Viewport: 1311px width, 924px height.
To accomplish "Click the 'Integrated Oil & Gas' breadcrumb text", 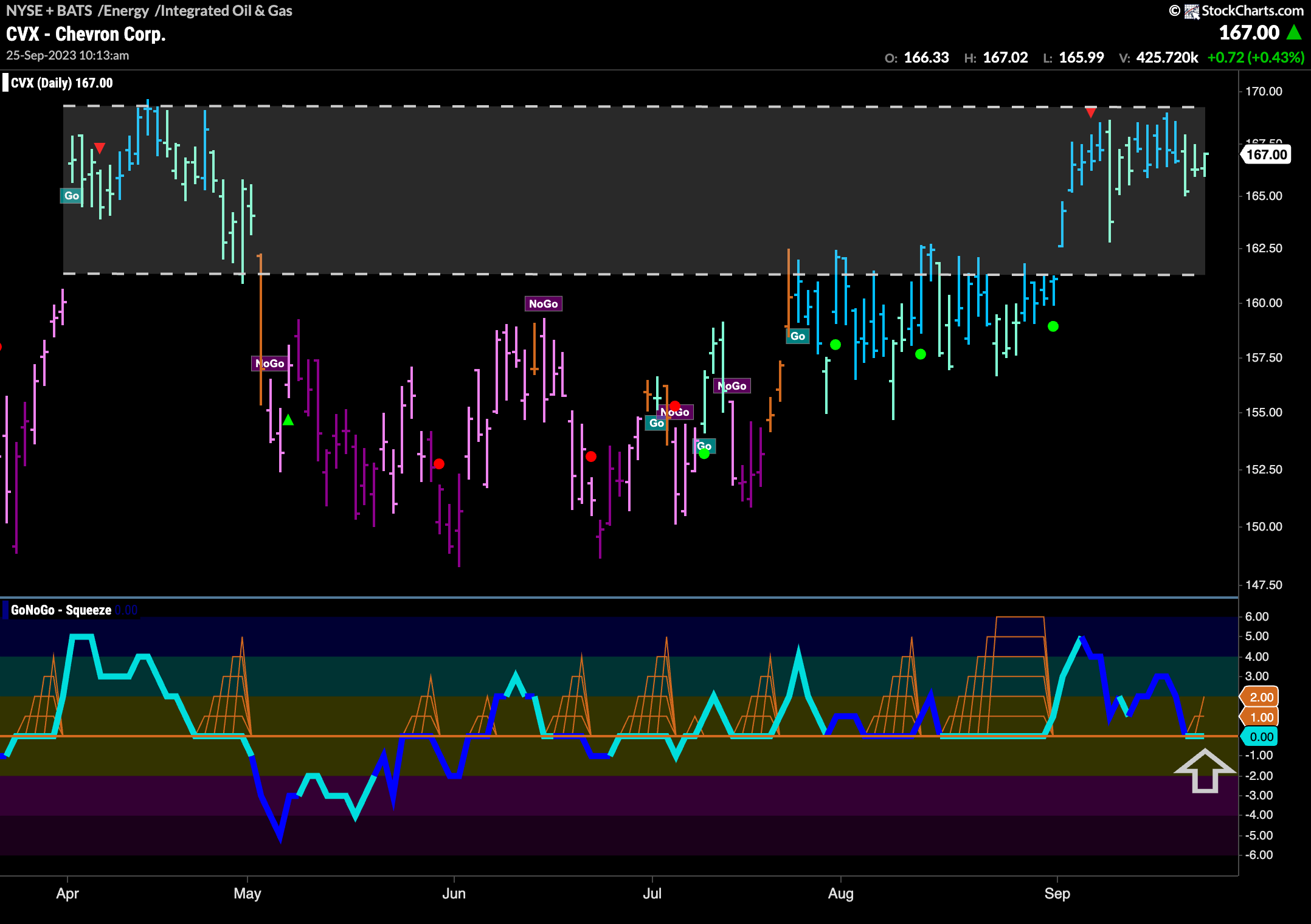I will pos(227,10).
